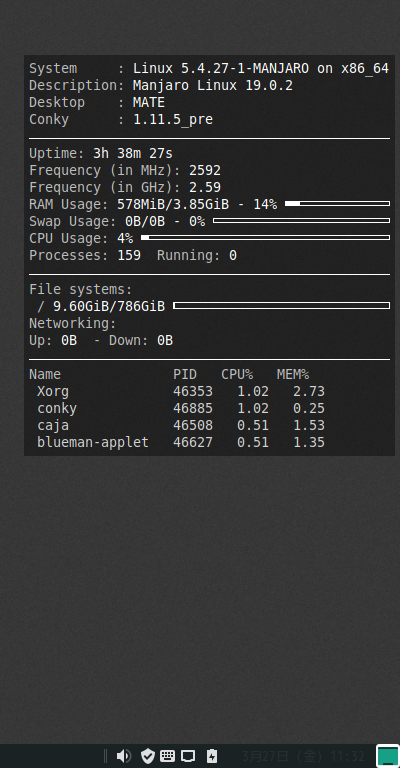Click the Conky version '1.11.5_pre'
Viewport: 400px width, 768px height.
pyautogui.click(x=173, y=120)
